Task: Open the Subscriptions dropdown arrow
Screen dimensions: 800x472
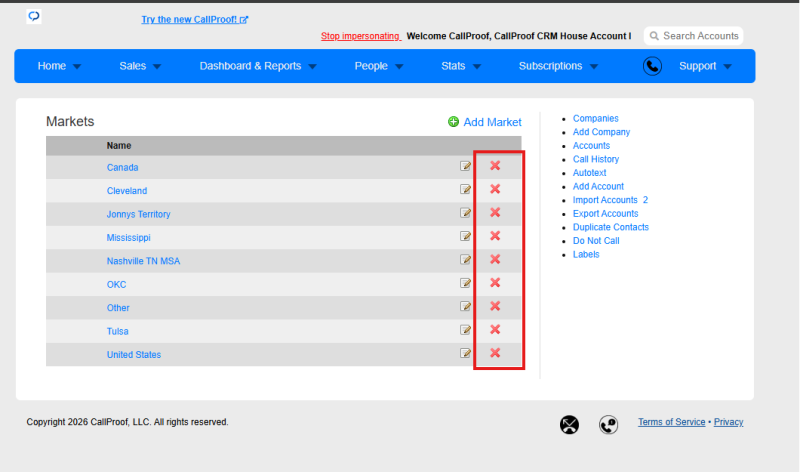Action: [594, 67]
